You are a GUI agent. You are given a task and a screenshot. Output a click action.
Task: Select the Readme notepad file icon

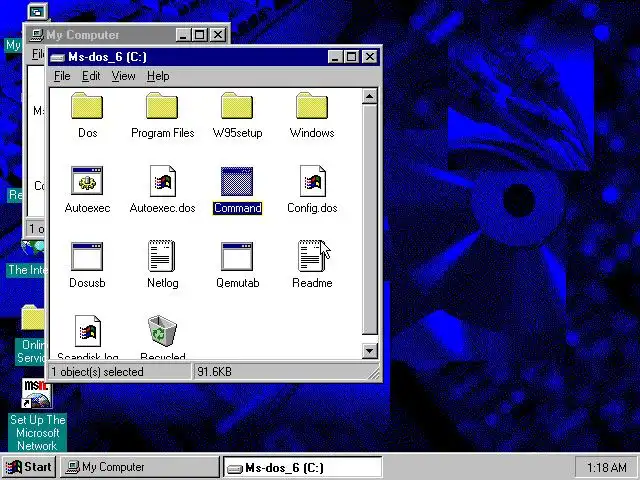[x=311, y=256]
